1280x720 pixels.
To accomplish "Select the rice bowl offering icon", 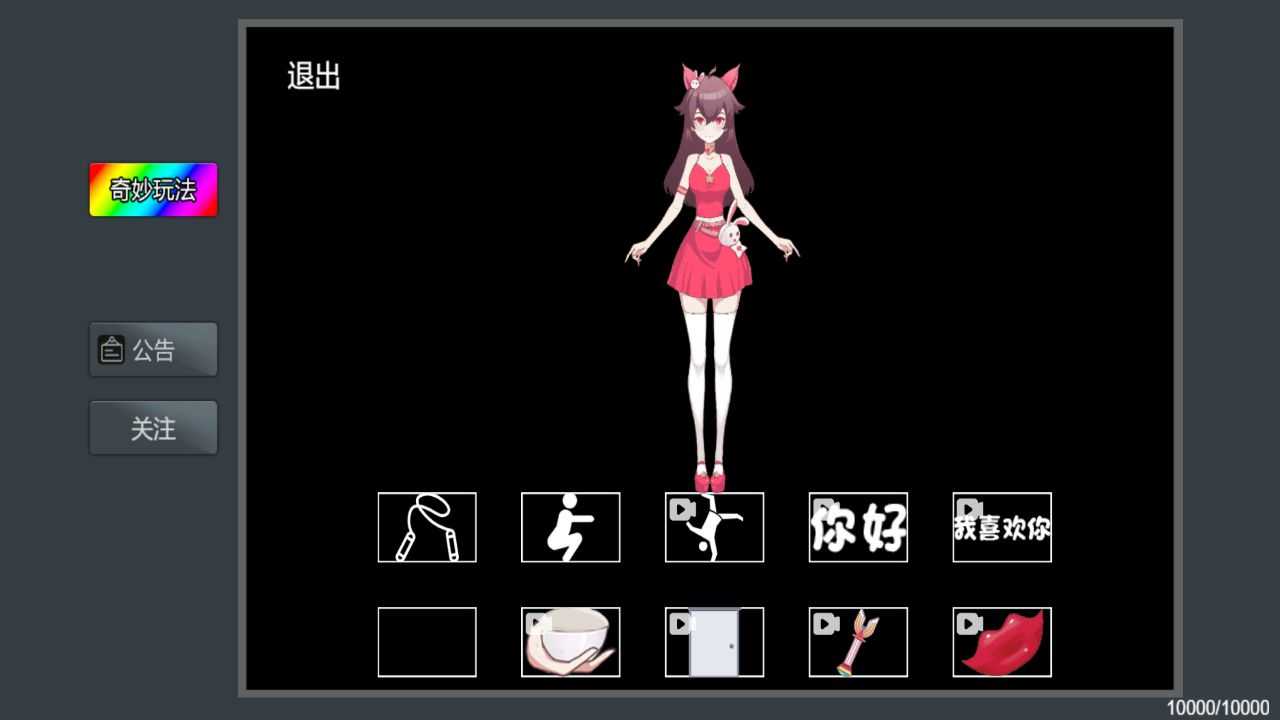I will [x=571, y=643].
